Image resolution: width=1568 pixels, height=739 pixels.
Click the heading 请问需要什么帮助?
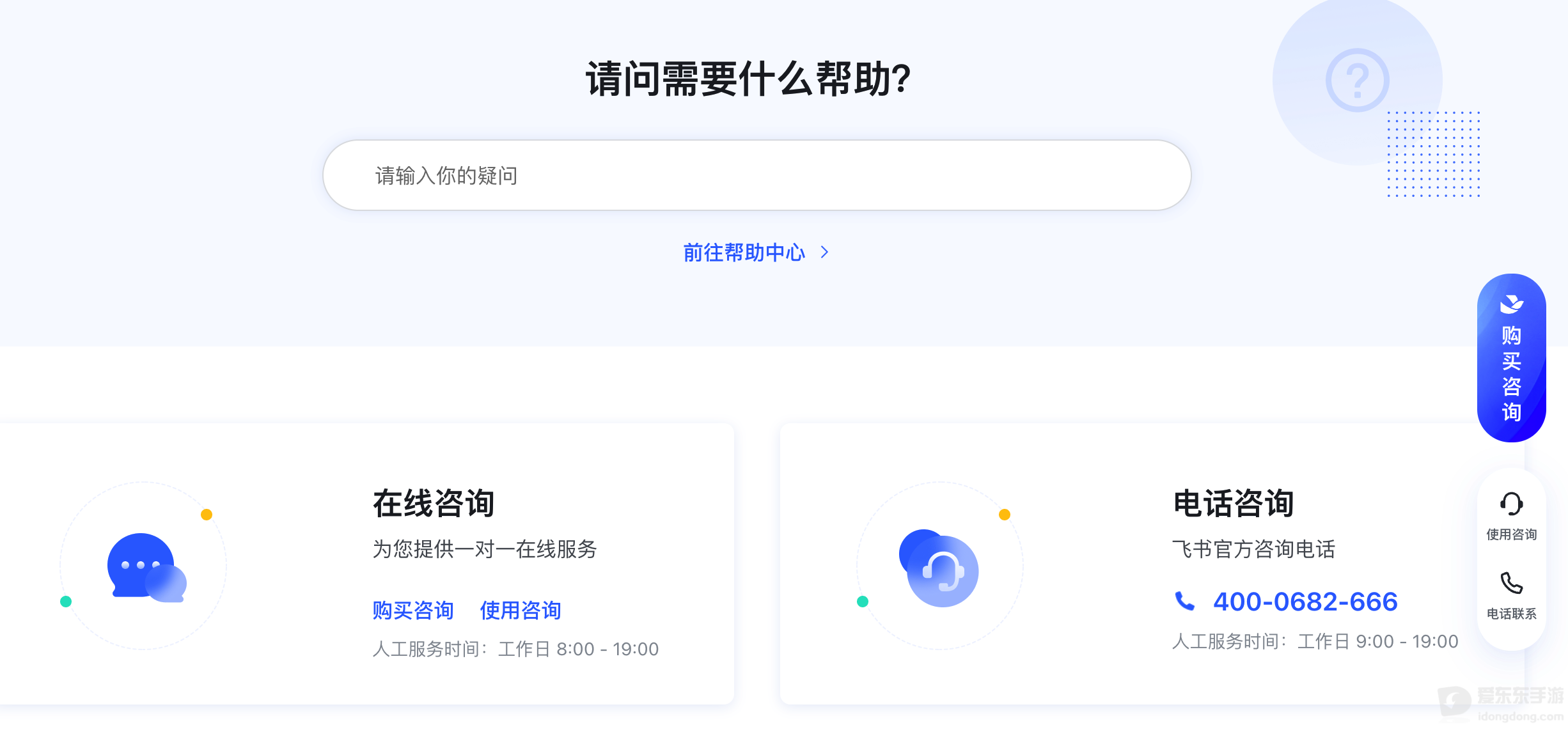pyautogui.click(x=748, y=79)
